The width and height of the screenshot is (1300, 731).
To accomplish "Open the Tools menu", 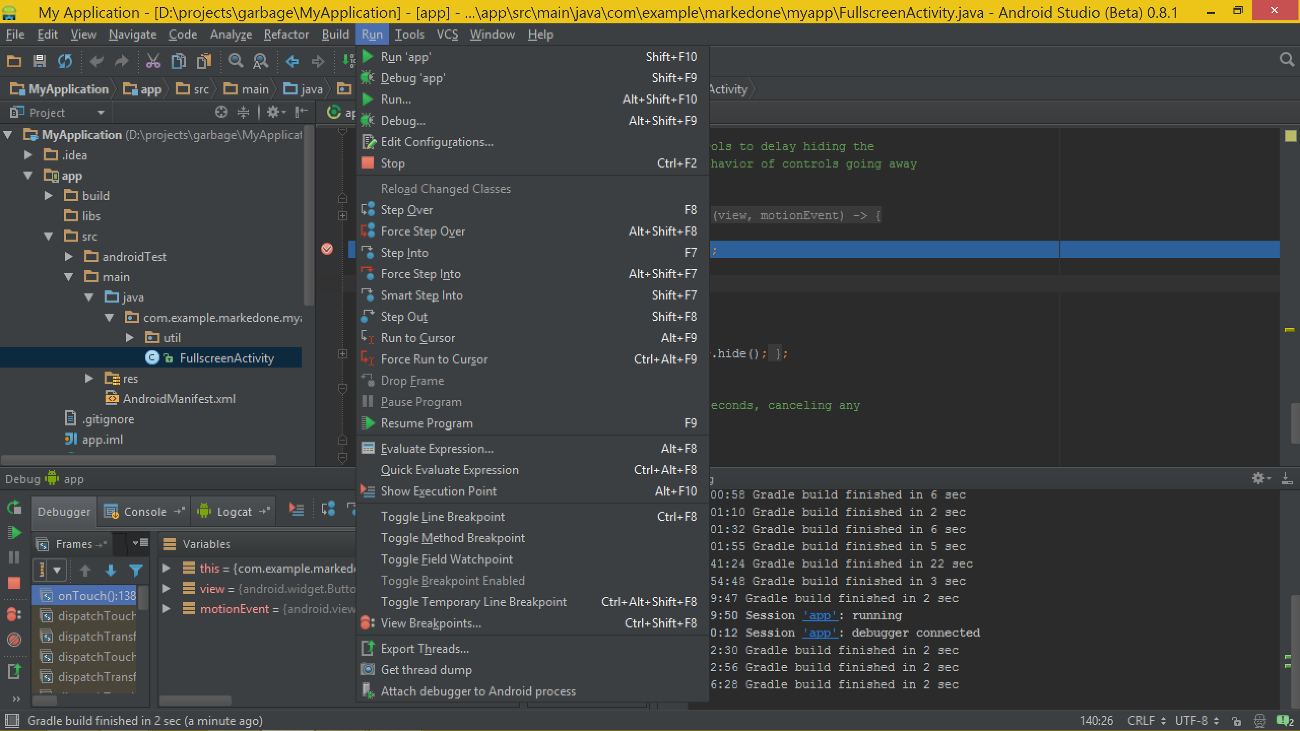I will (x=409, y=34).
